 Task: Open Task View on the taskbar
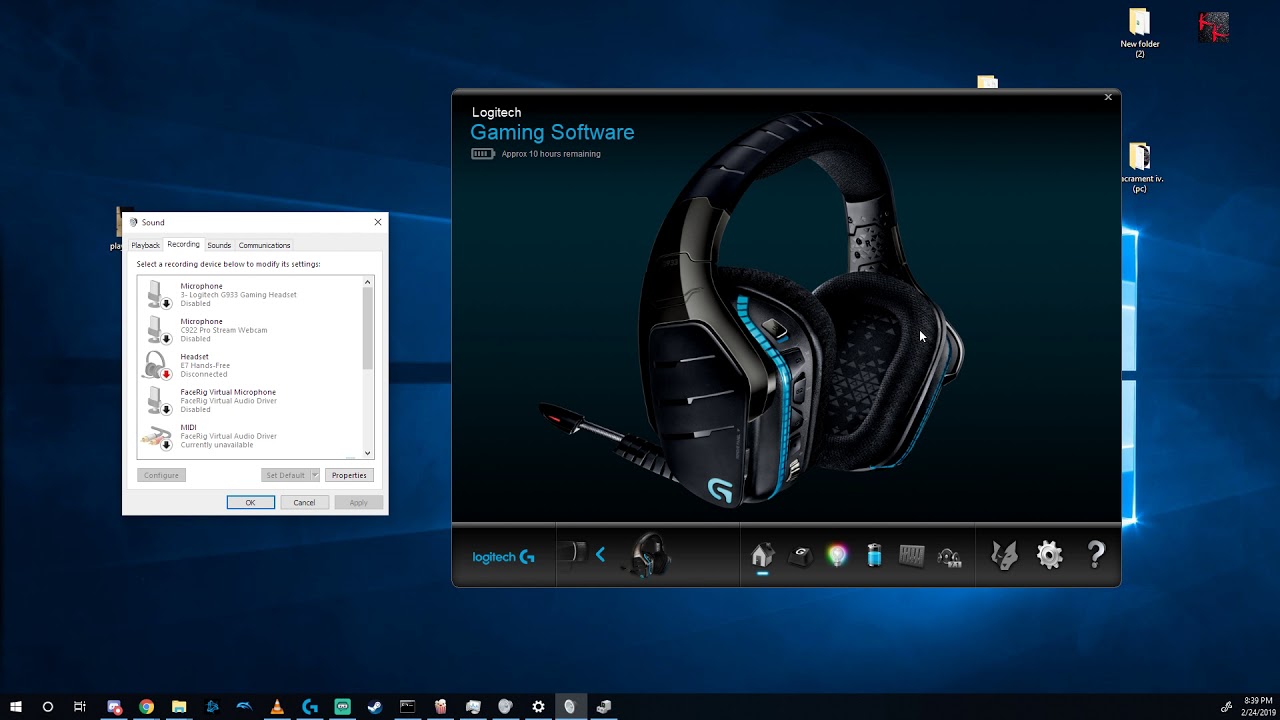coord(80,706)
